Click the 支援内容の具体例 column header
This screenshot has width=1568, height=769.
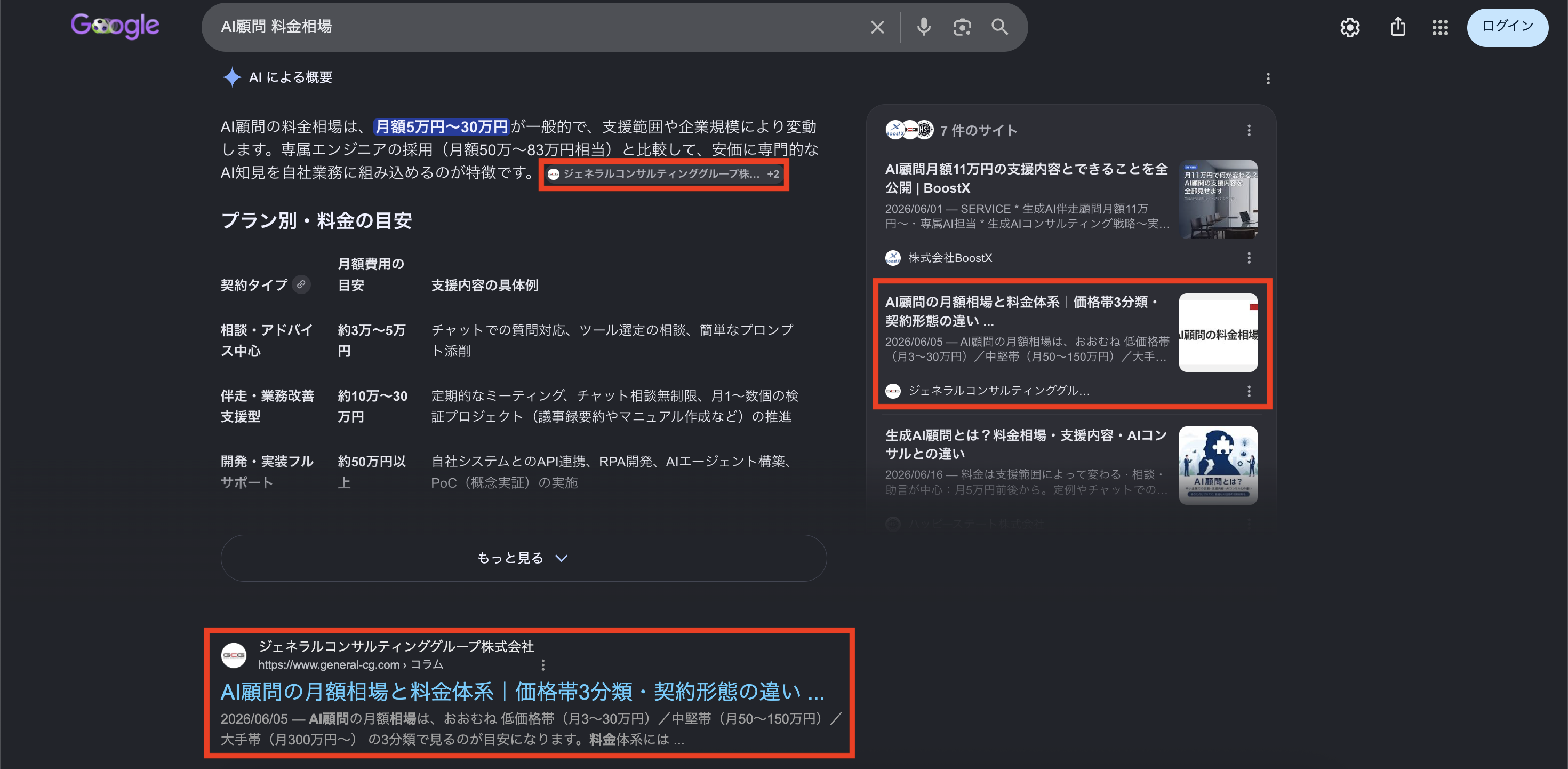[484, 285]
